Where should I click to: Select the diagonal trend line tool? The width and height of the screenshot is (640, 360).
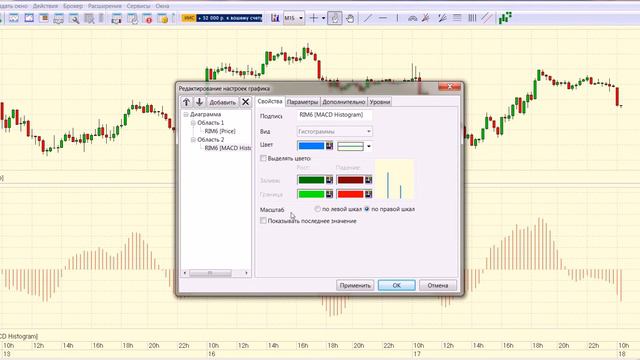[x=368, y=18]
